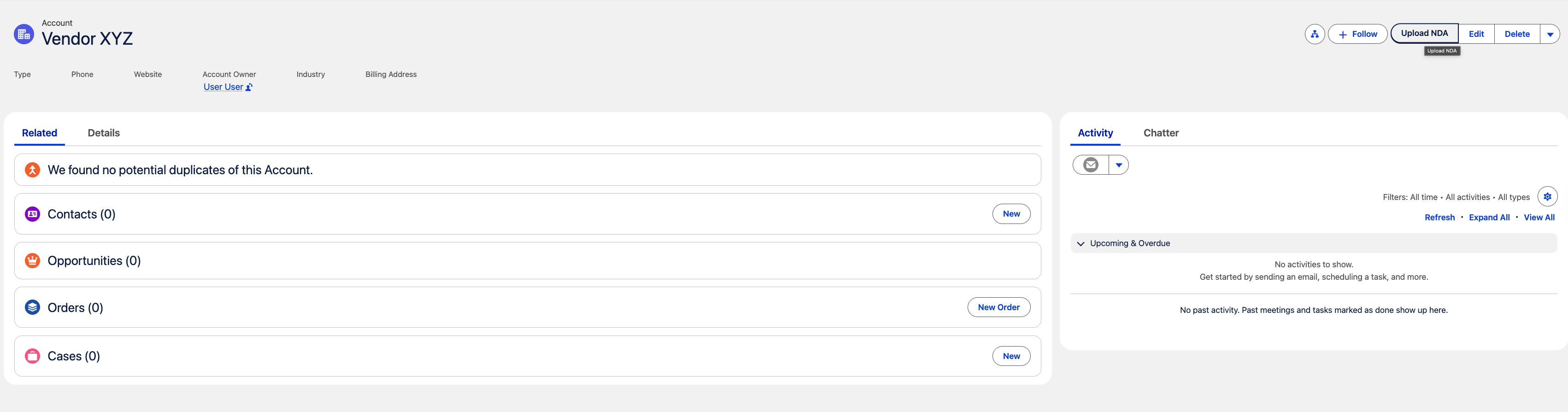
Task: Switch to the Chatter tab
Action: pyautogui.click(x=1161, y=133)
